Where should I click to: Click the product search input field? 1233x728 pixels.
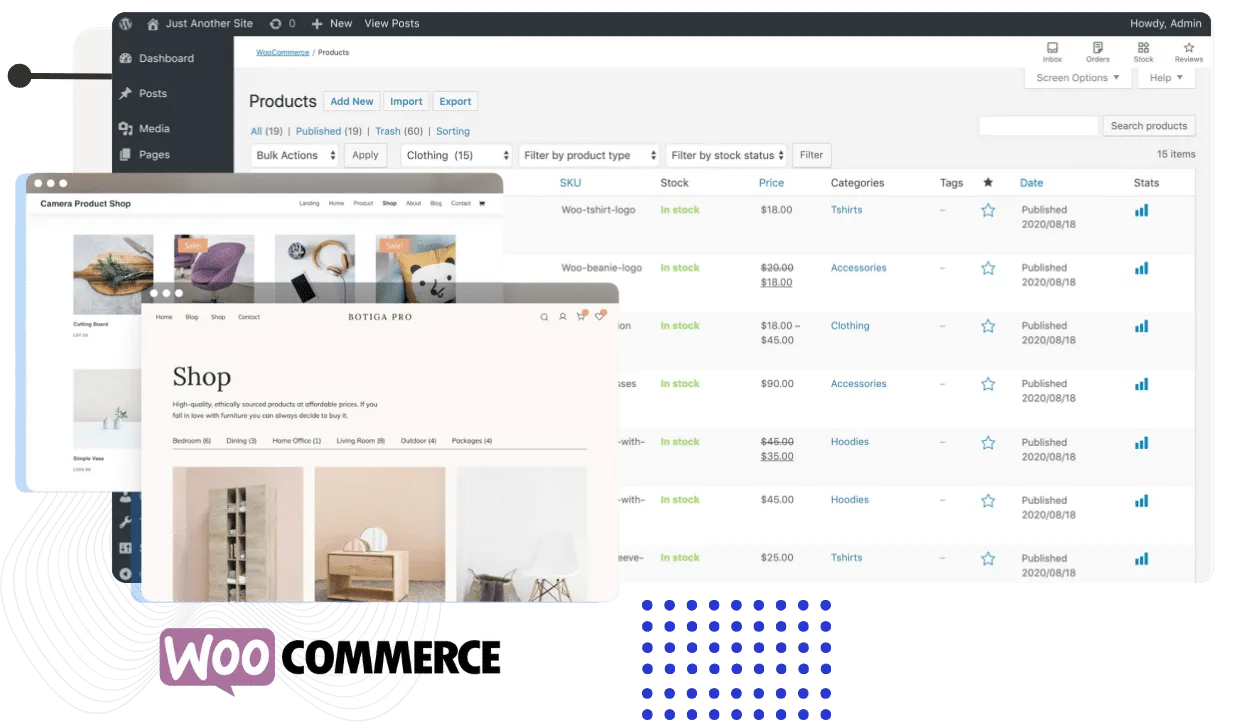coord(1038,126)
